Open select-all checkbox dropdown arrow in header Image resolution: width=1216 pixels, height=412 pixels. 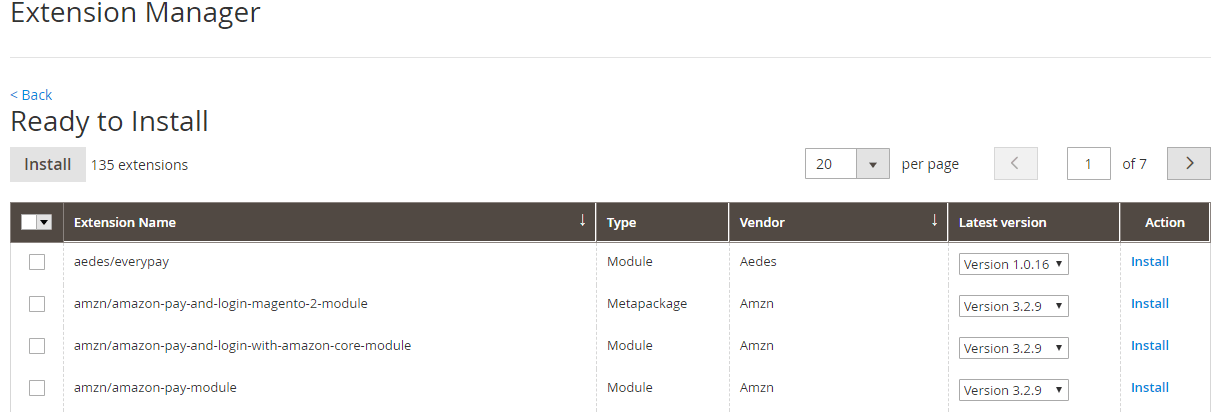point(44,223)
